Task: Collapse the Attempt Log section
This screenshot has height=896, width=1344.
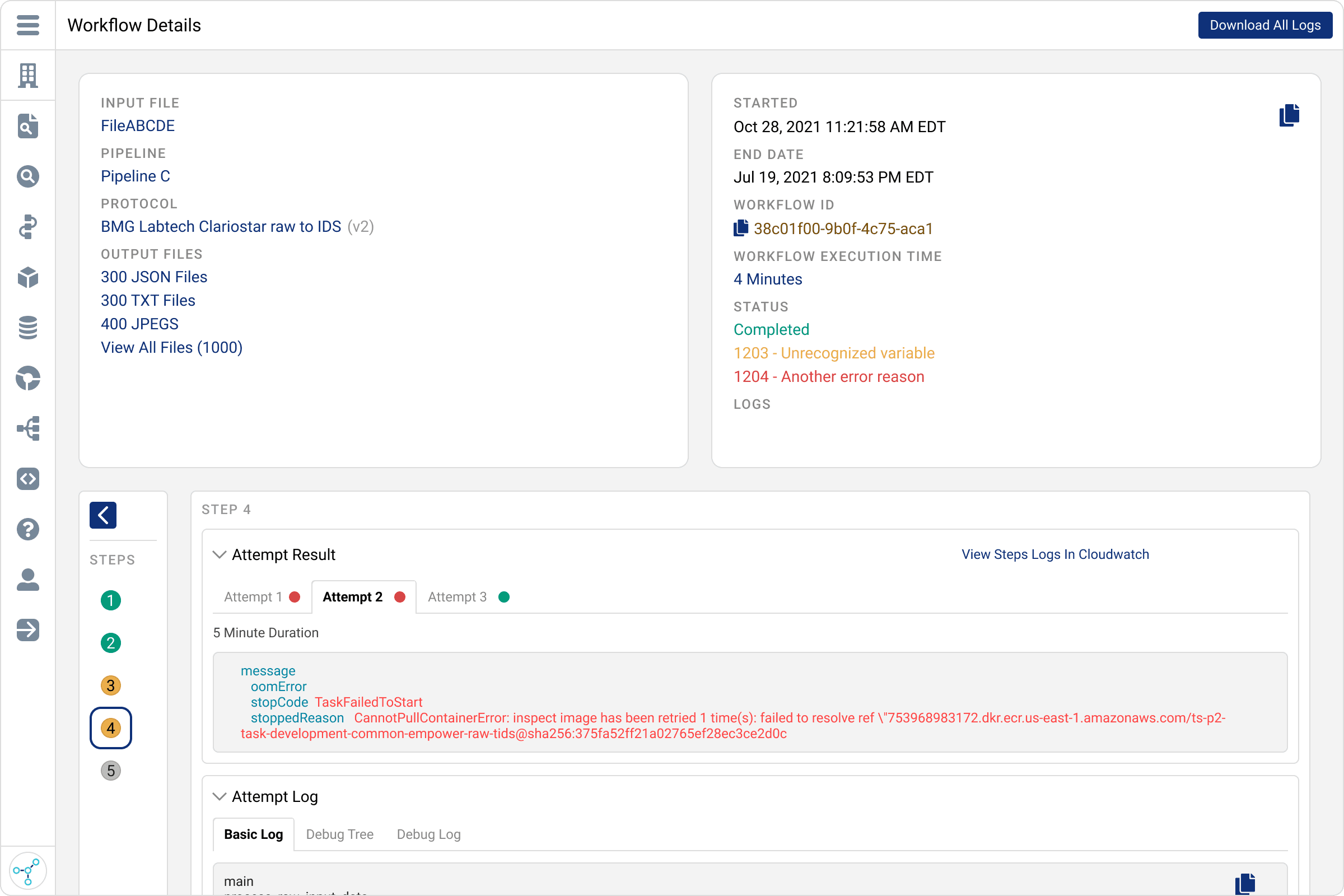Action: (220, 796)
